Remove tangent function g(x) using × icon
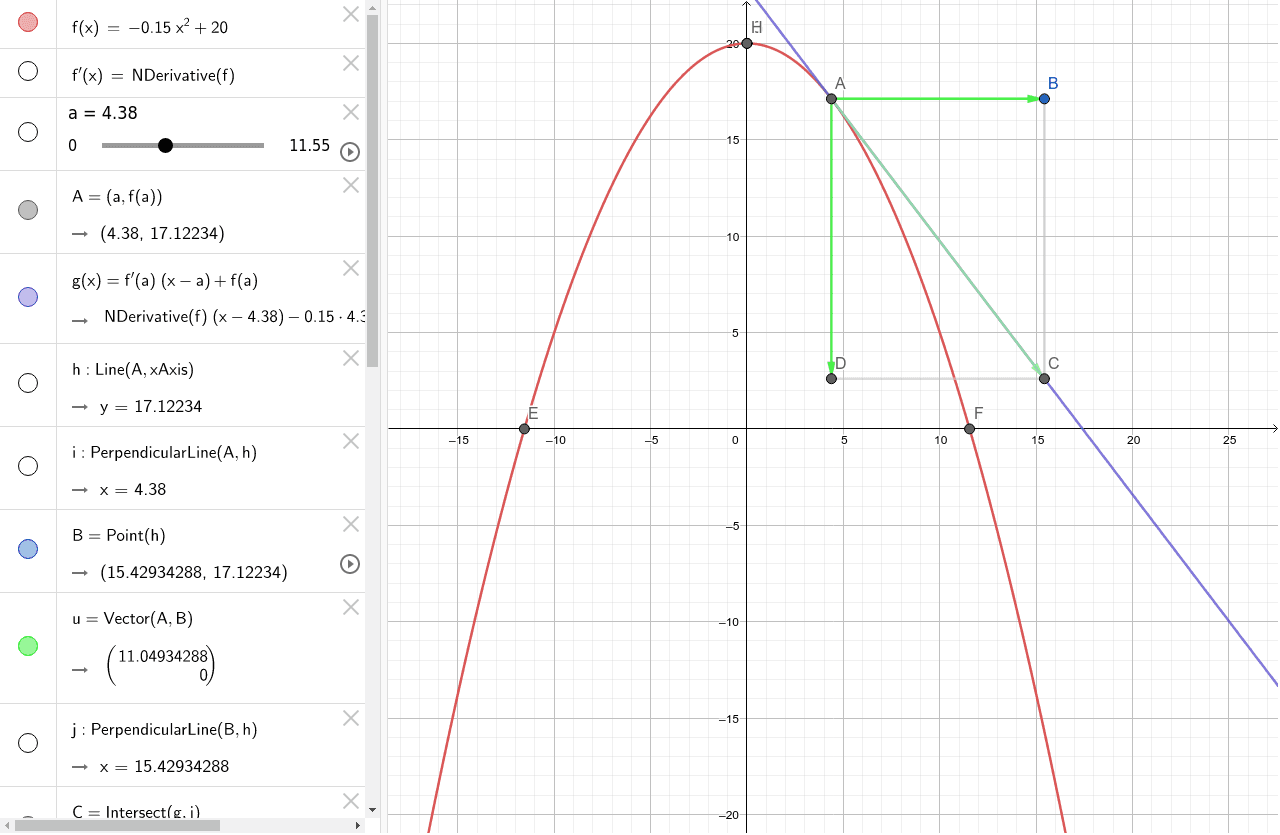Viewport: 1280px width, 835px height. (350, 268)
